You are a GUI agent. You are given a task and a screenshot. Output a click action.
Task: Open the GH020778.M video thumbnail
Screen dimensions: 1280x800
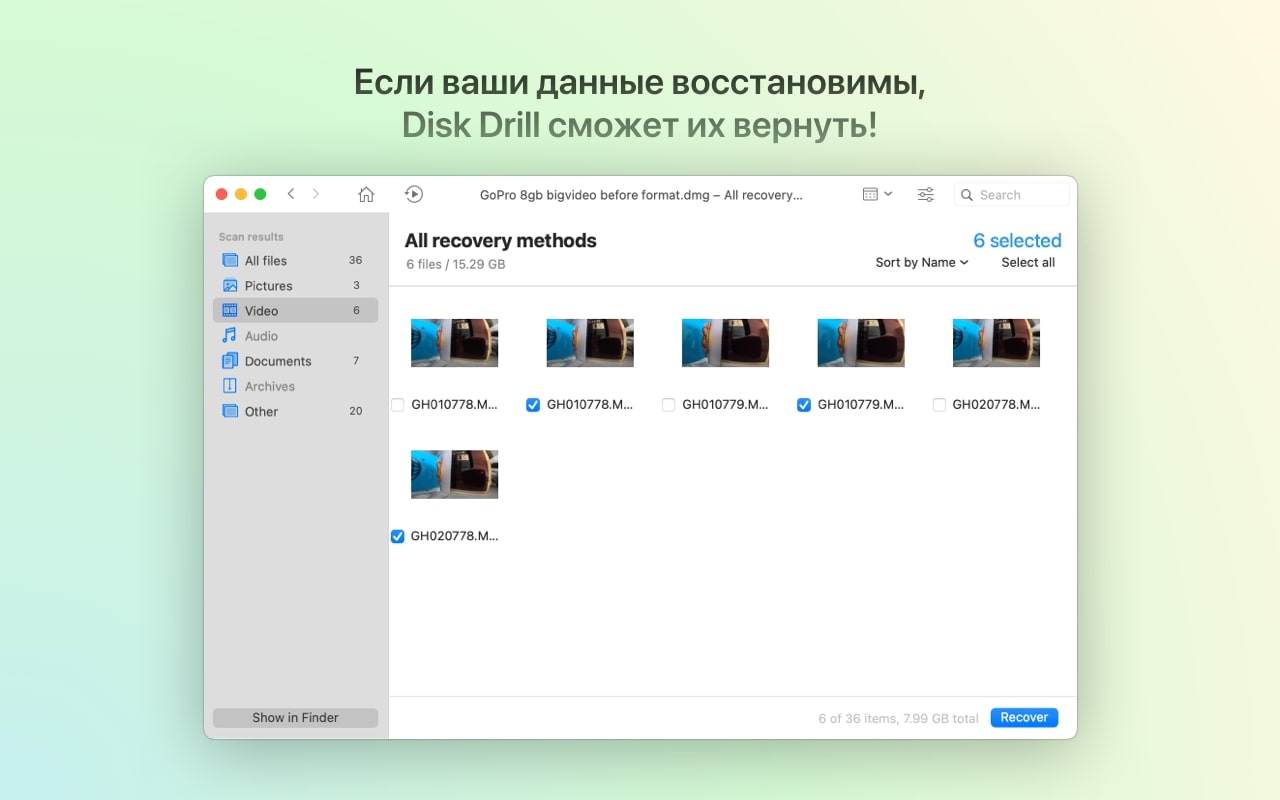point(454,473)
